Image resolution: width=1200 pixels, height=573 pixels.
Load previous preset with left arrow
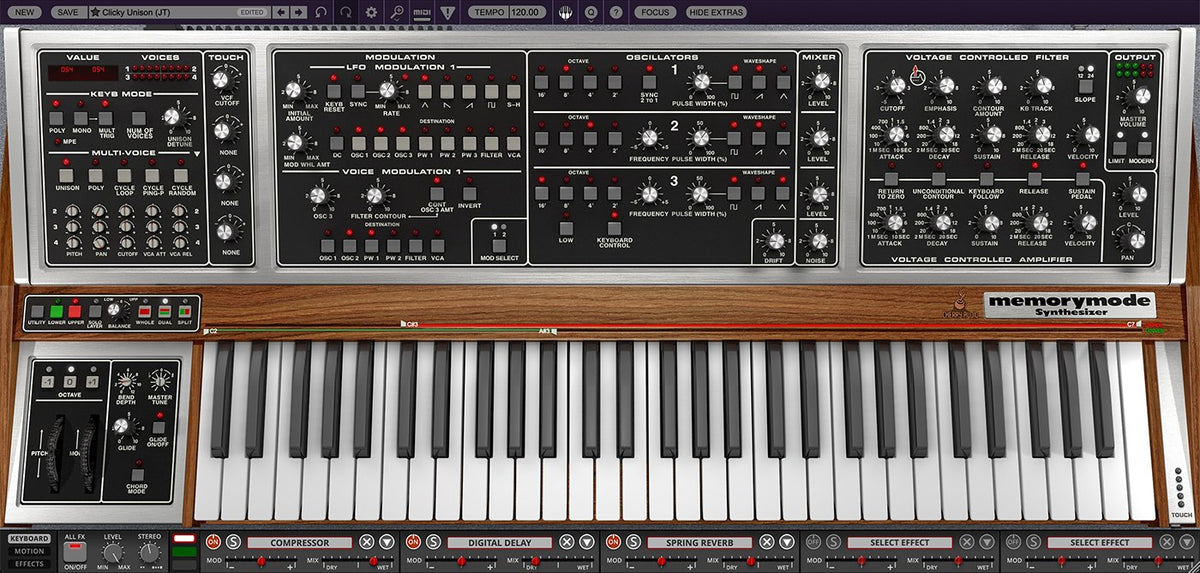click(x=280, y=12)
